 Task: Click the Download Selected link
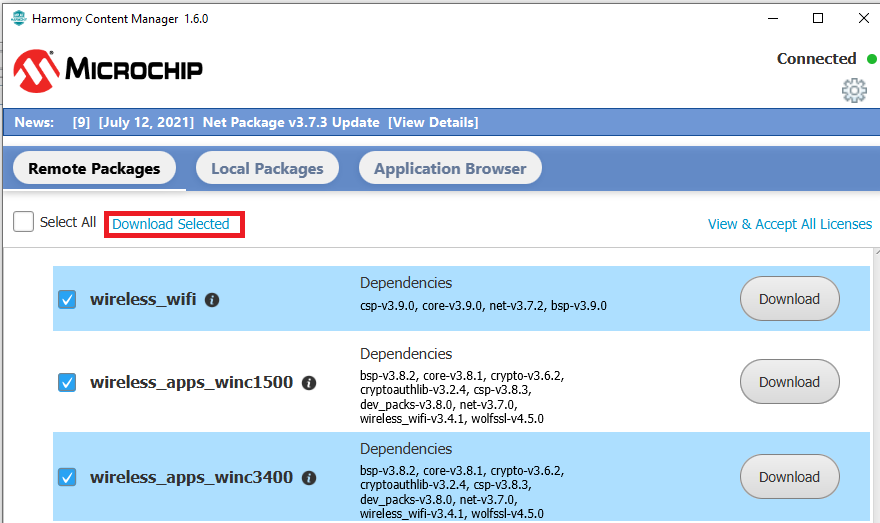click(171, 224)
